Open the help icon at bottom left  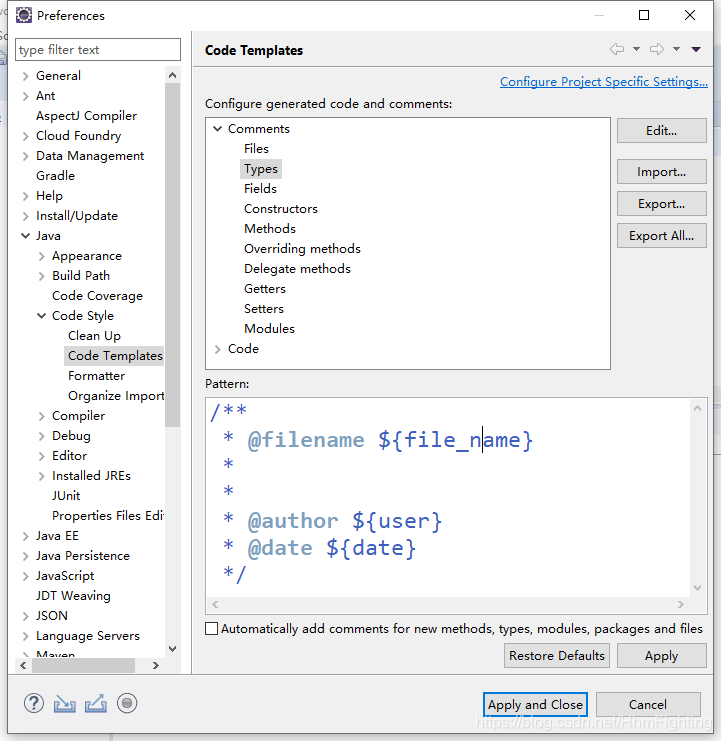click(34, 703)
